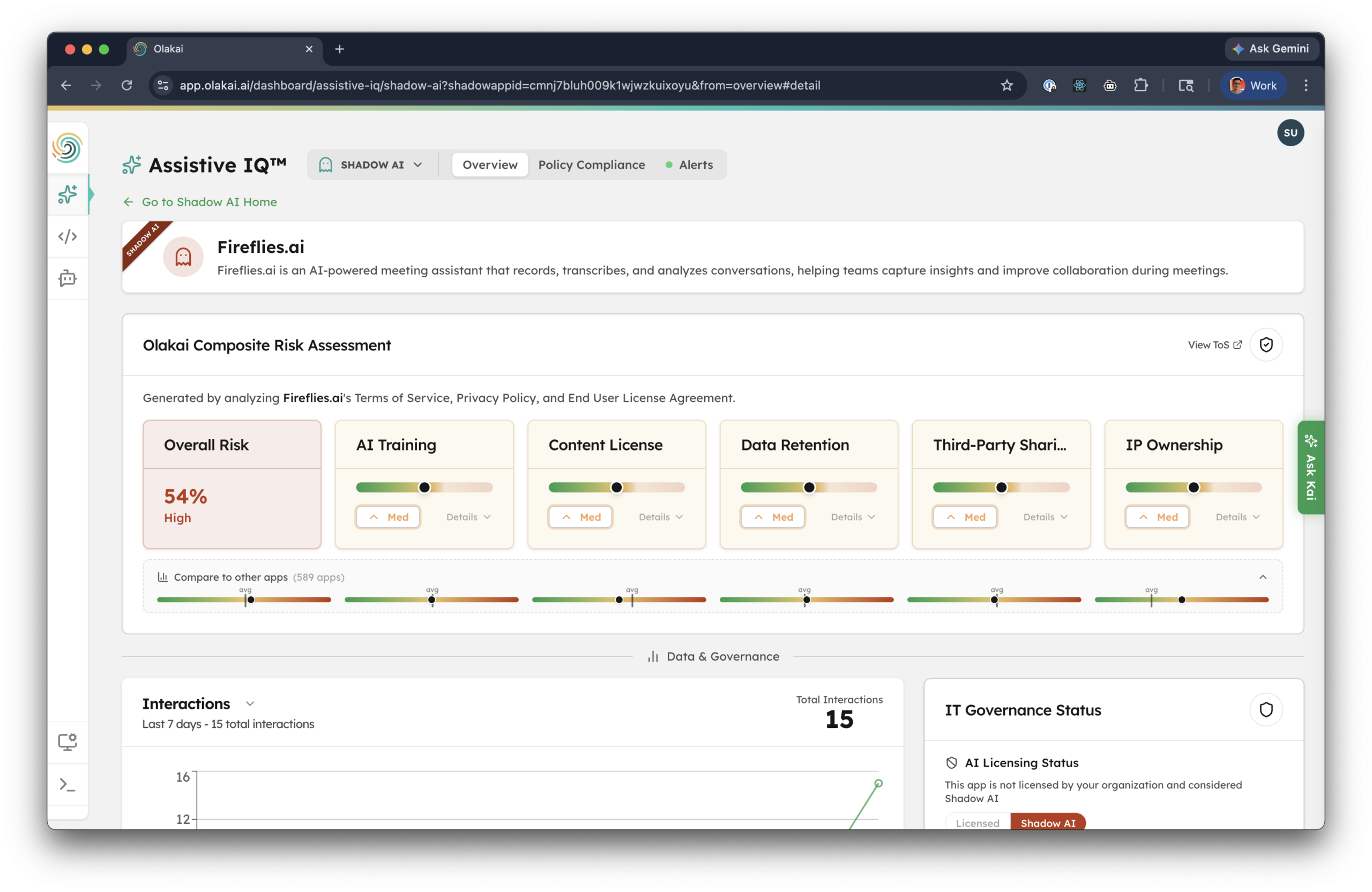Open the code (</>) panel in sidebar
Image resolution: width=1372 pixels, height=892 pixels.
(68, 236)
